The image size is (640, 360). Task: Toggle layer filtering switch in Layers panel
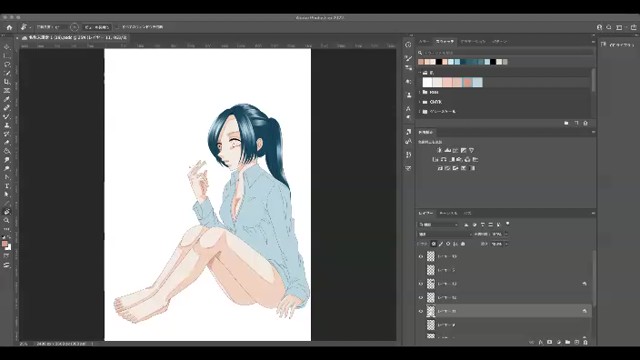[507, 224]
